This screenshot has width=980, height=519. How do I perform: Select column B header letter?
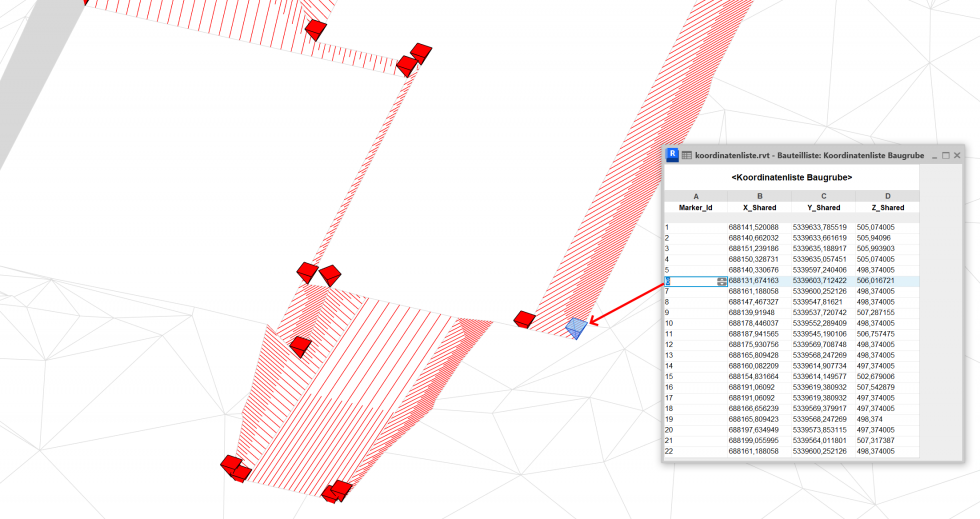click(x=759, y=196)
